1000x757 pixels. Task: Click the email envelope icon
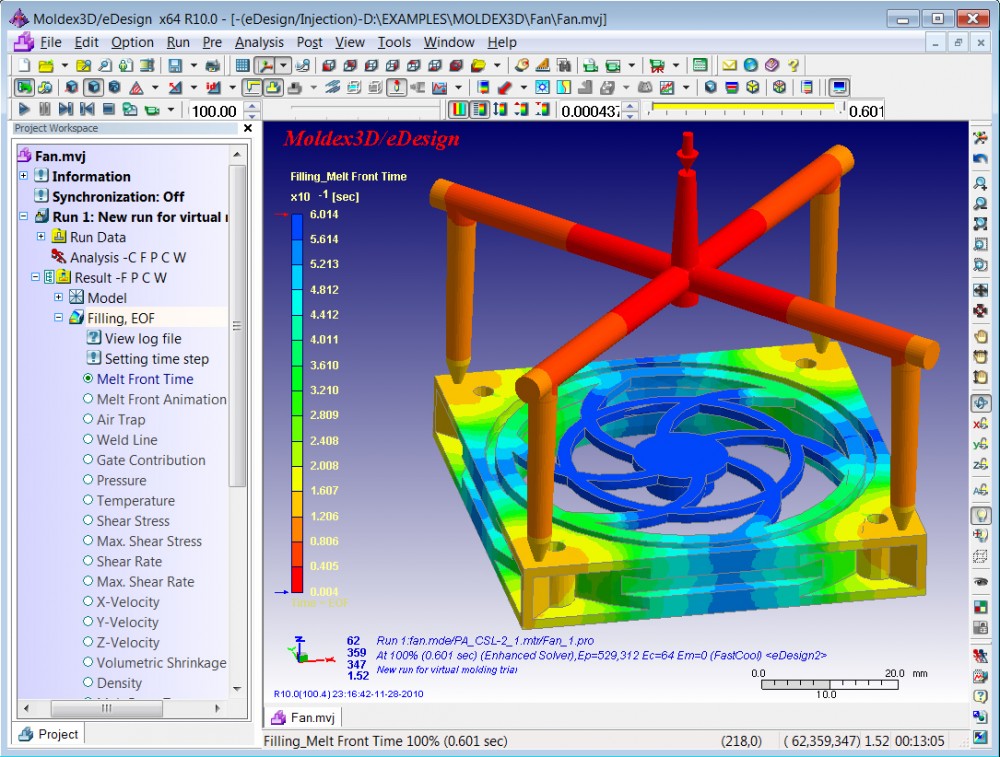tap(729, 65)
